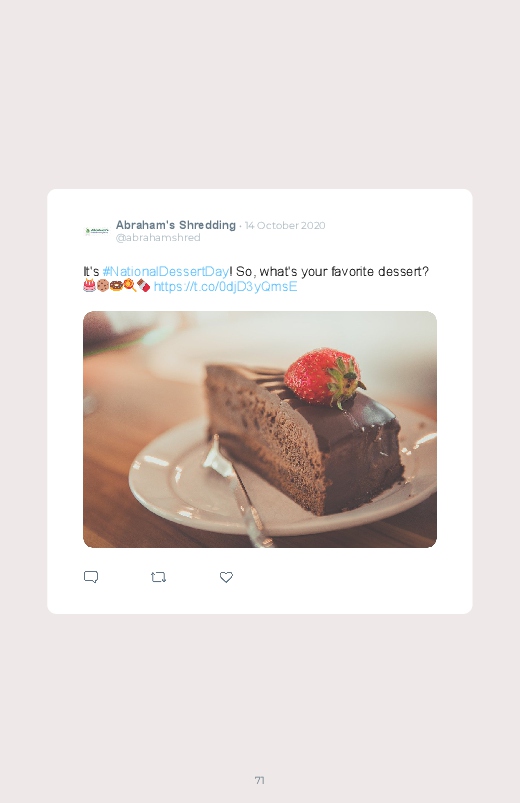Click the word "It's" starting the tweet
Viewport: 520px width, 803px height.
[x=91, y=271]
